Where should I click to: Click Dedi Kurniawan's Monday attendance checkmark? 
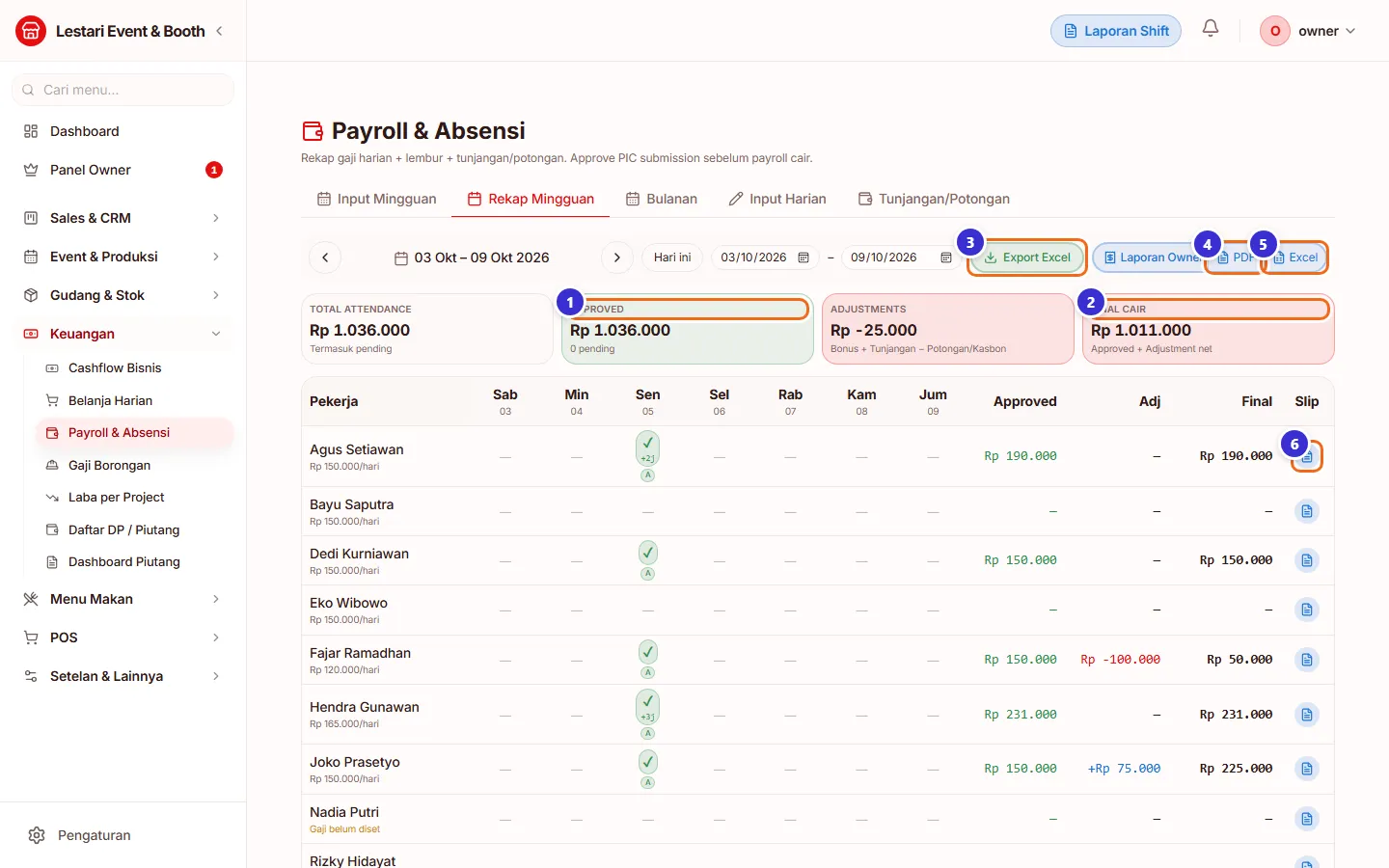point(648,553)
